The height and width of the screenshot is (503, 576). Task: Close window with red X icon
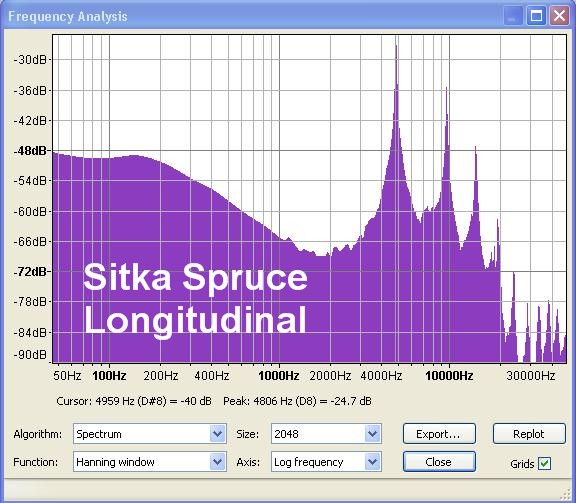[x=559, y=16]
